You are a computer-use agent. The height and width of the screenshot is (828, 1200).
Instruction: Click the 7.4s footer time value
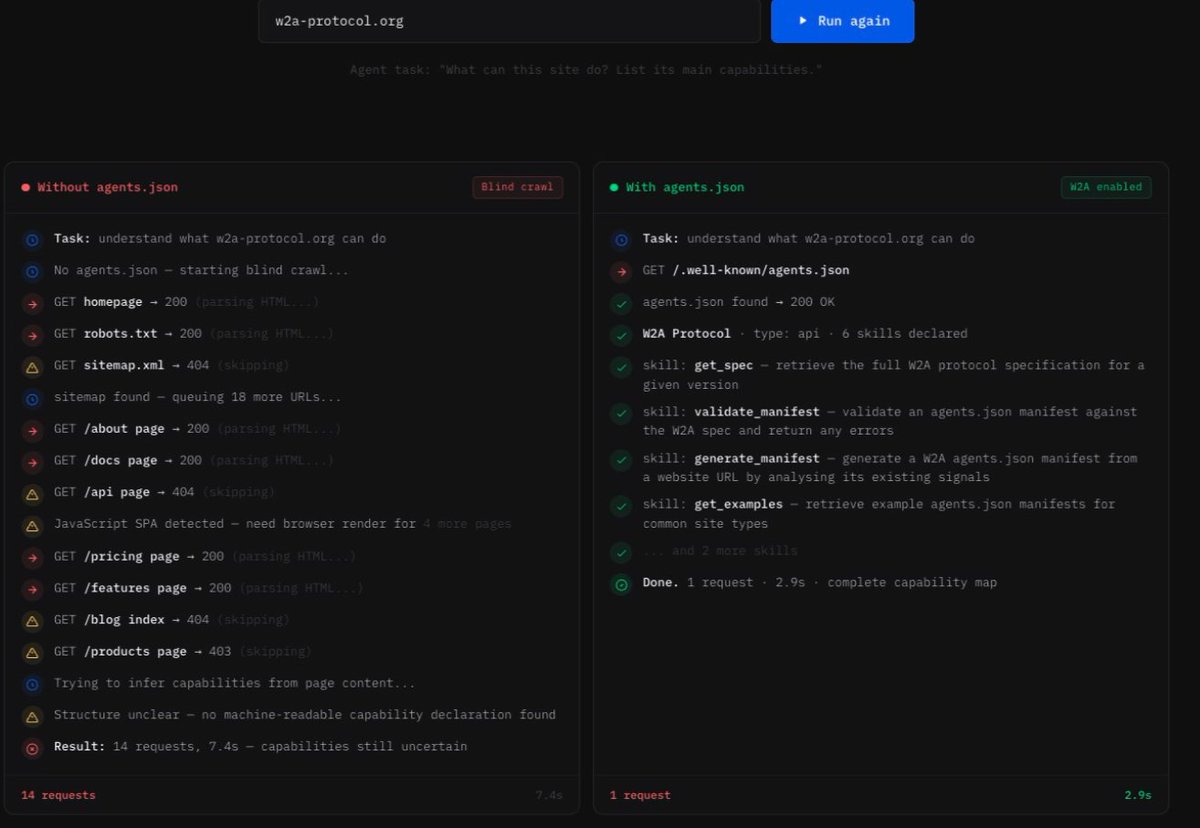tap(549, 796)
